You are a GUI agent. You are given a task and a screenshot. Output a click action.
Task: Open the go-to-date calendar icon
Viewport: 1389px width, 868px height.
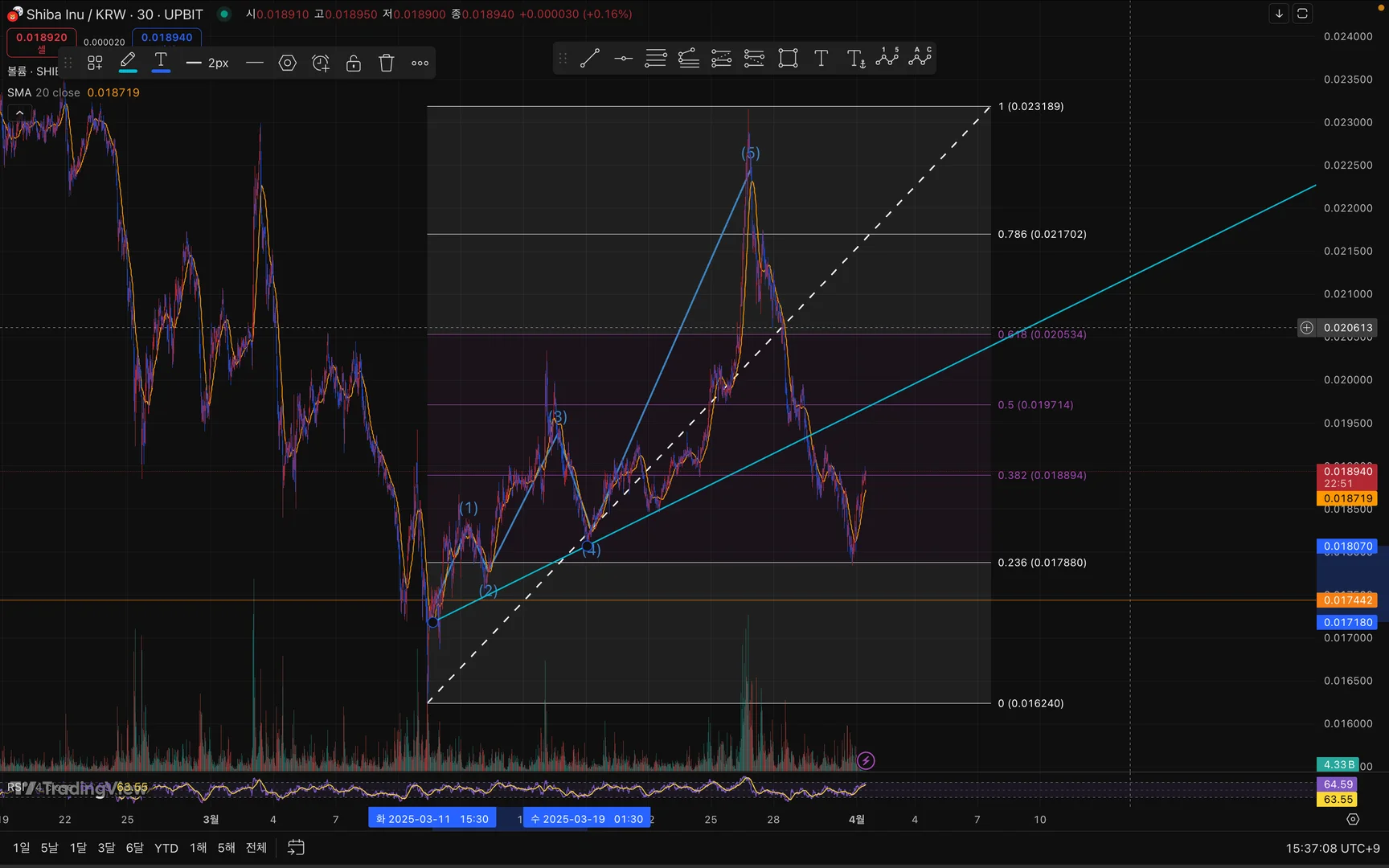(296, 847)
